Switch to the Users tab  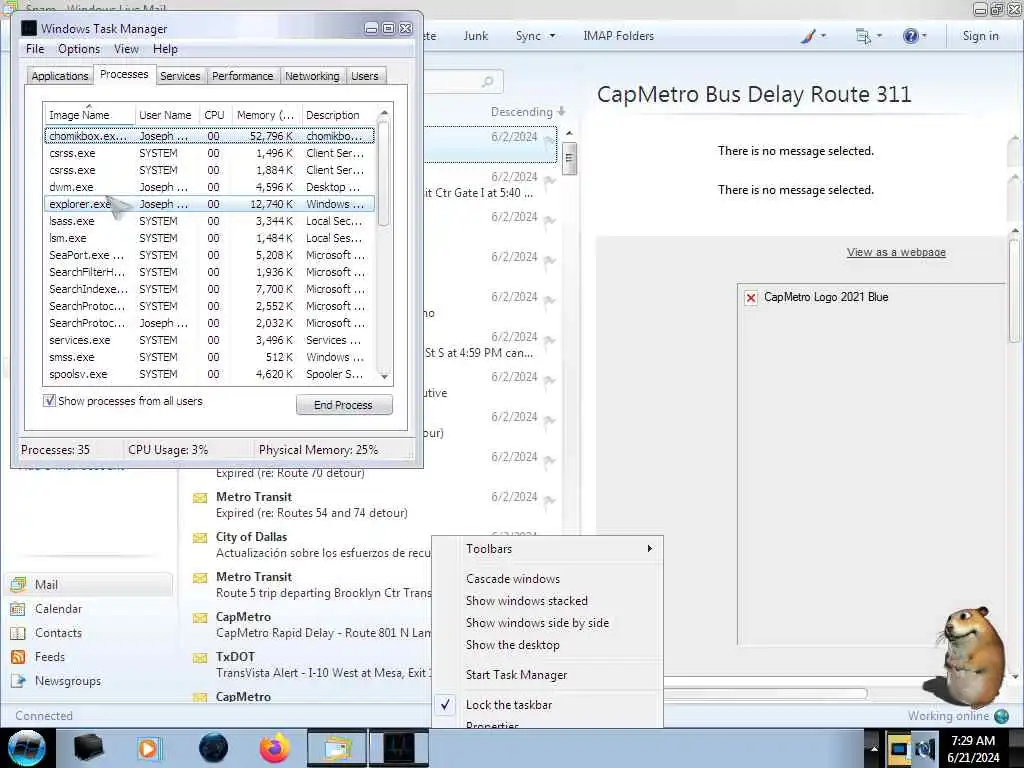(364, 76)
